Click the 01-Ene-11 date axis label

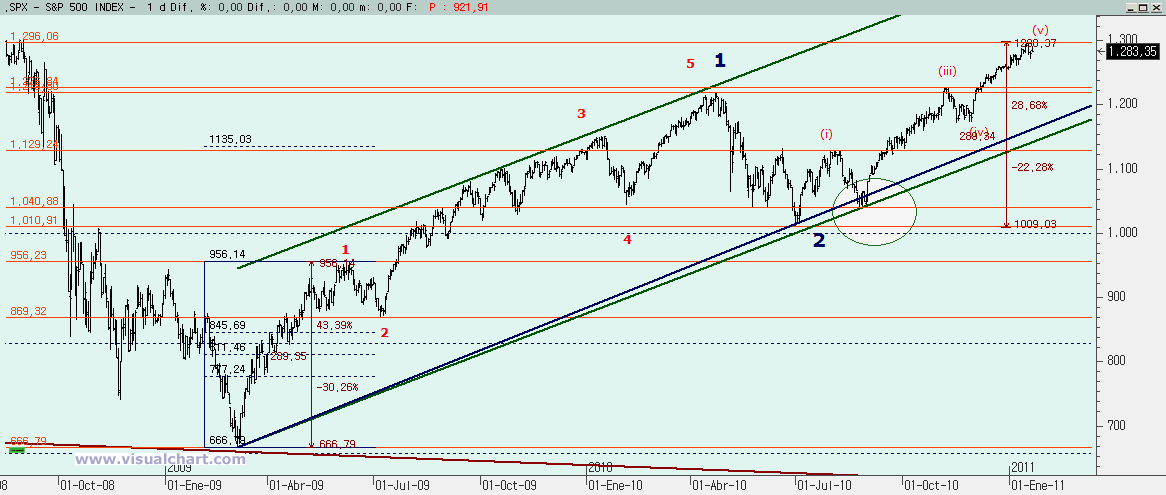coord(1039,485)
